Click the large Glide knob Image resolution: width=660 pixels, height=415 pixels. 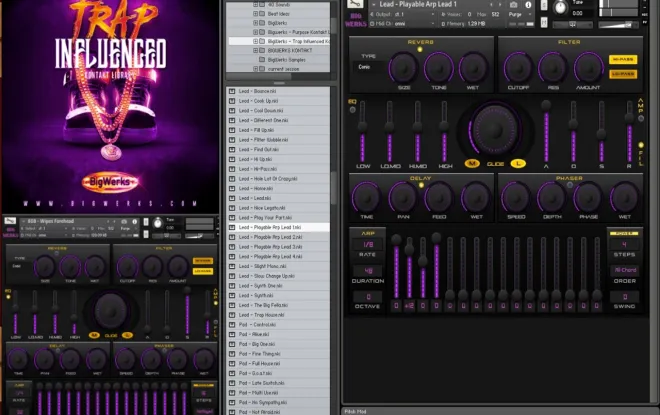point(495,130)
